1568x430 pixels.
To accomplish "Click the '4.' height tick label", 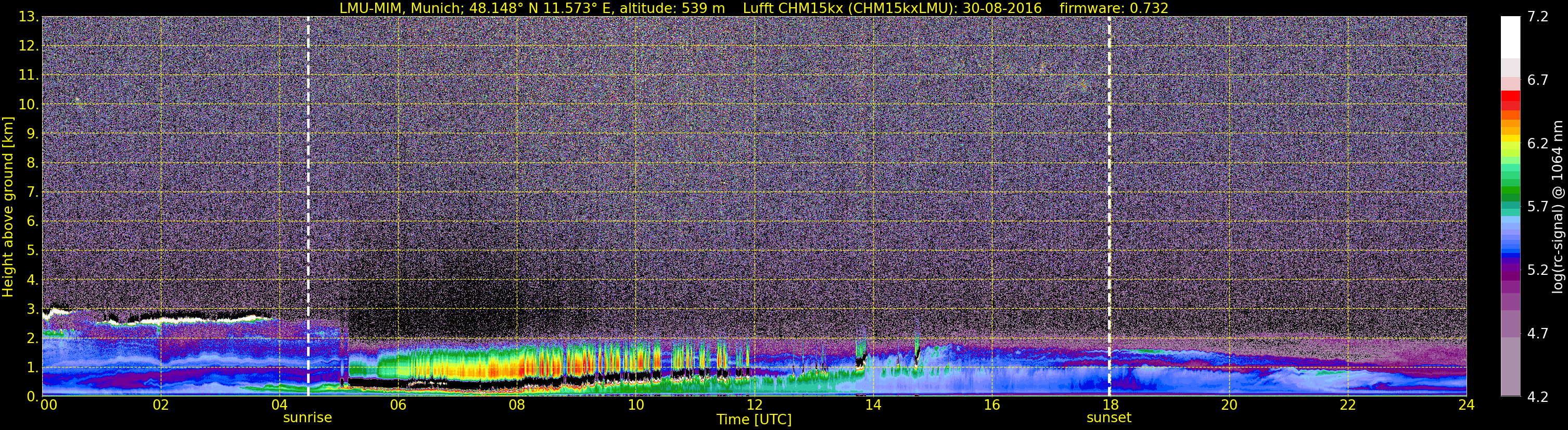I will 32,280.
